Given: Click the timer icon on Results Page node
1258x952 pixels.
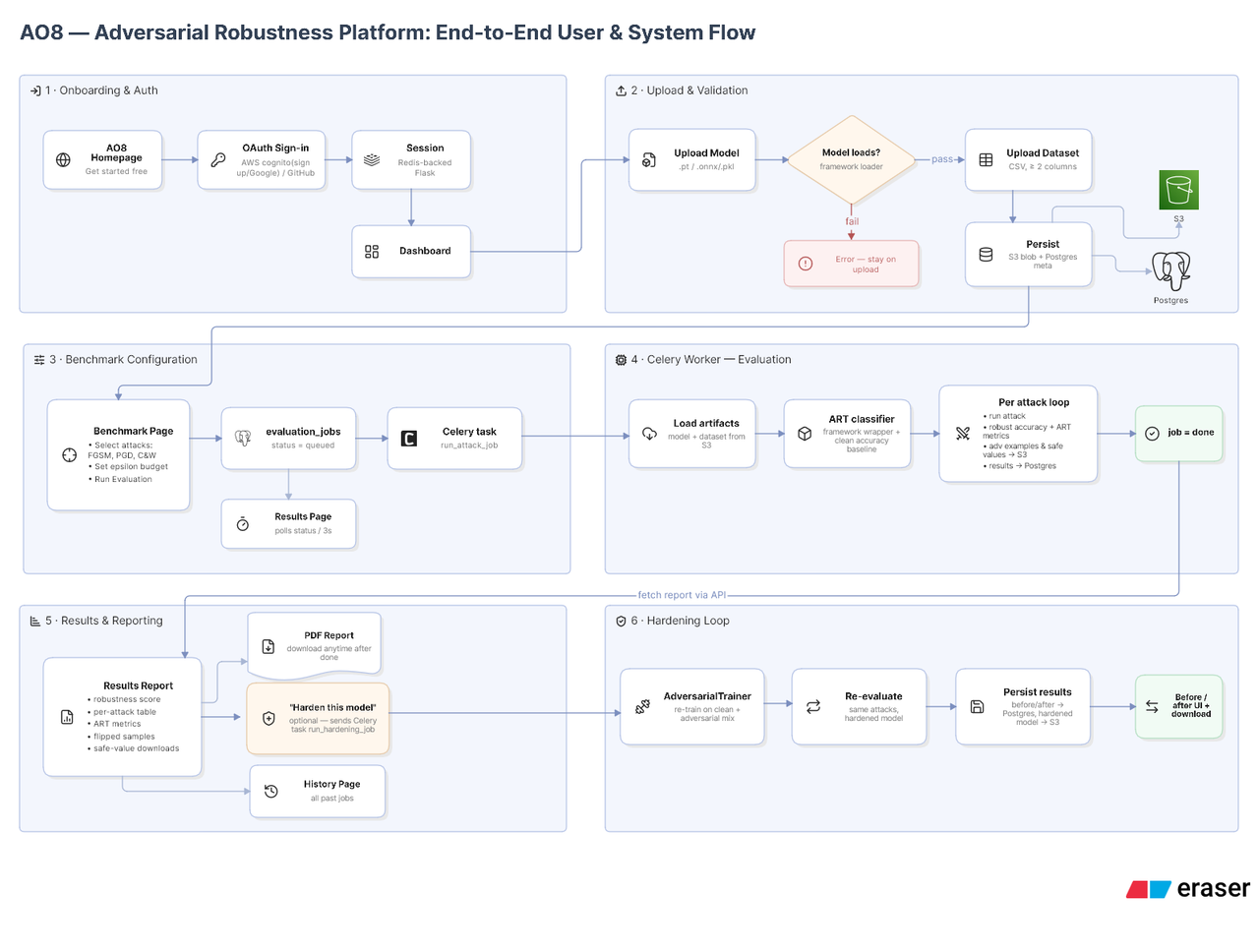Looking at the screenshot, I should pos(243,524).
